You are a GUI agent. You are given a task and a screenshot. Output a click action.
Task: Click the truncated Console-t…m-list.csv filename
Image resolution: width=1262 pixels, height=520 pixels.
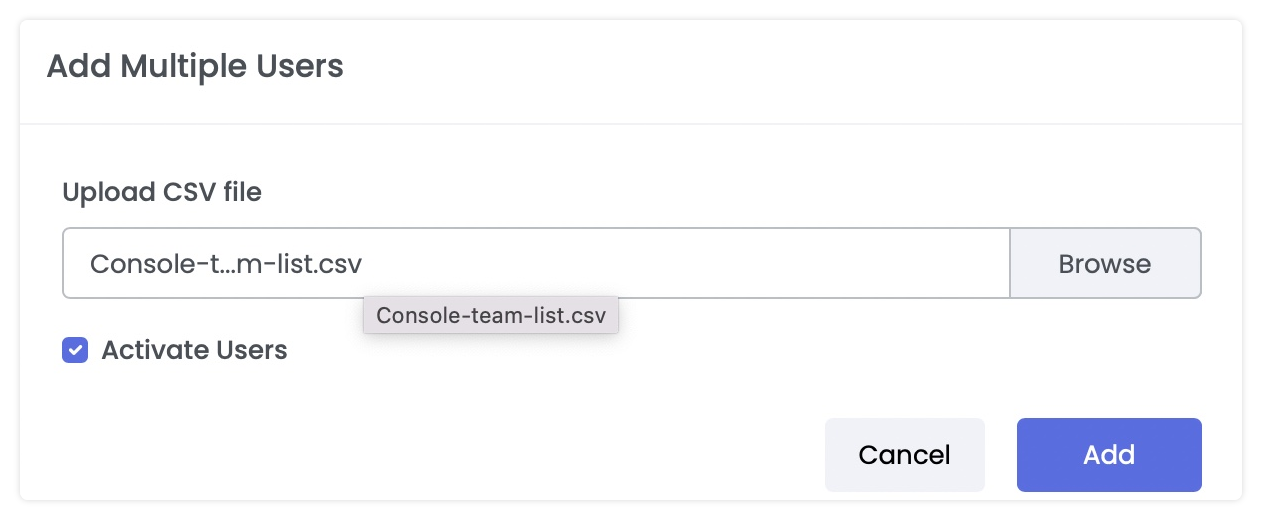(225, 263)
